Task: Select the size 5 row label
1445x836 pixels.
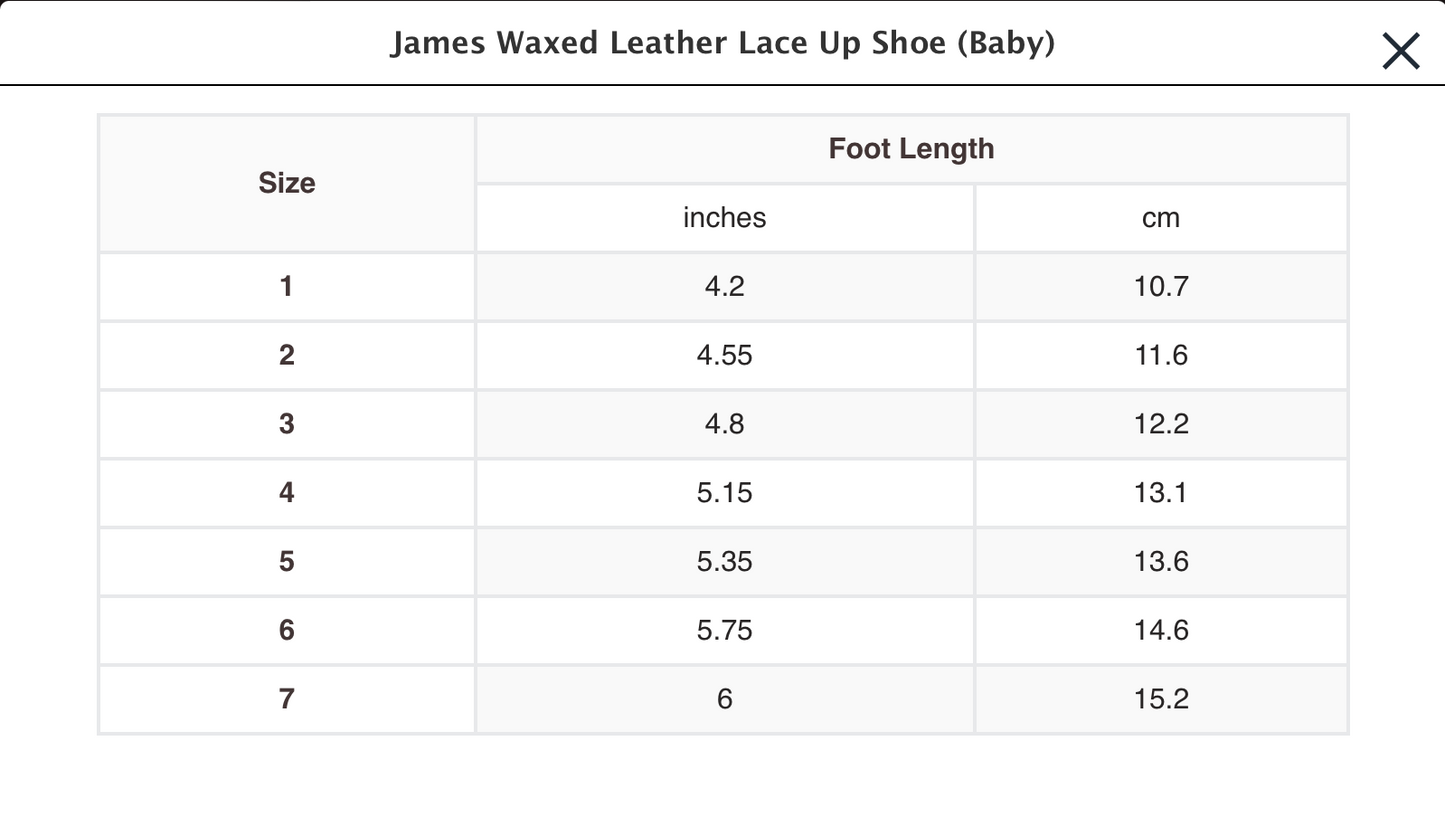Action: (287, 562)
